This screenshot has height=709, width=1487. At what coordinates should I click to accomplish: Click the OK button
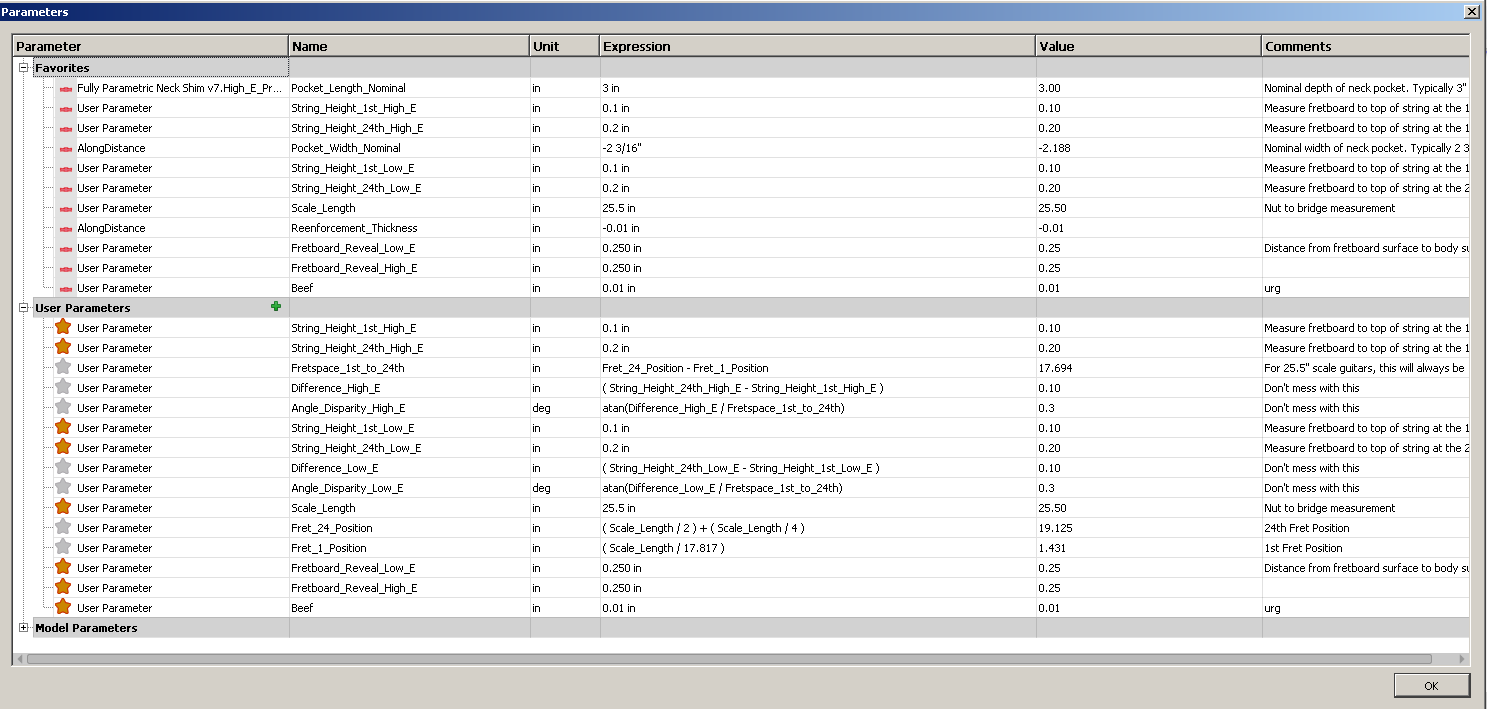point(1432,685)
